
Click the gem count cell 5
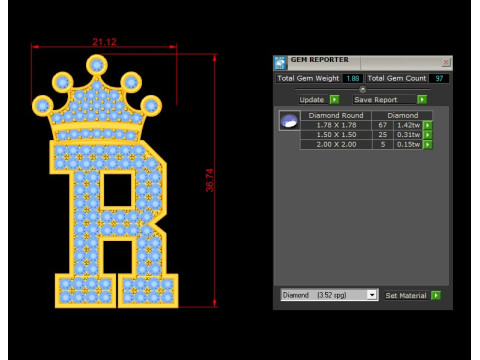pyautogui.click(x=383, y=144)
